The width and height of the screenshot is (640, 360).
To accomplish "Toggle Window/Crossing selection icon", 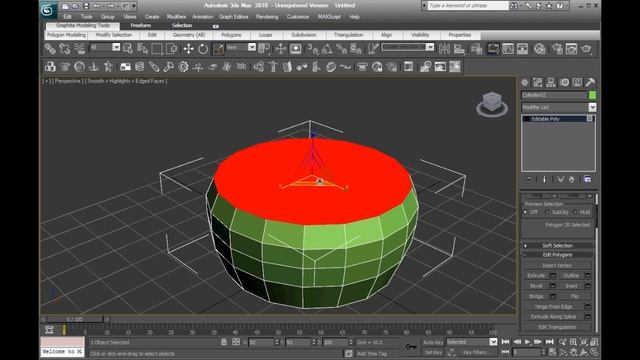I will [x=172, y=49].
